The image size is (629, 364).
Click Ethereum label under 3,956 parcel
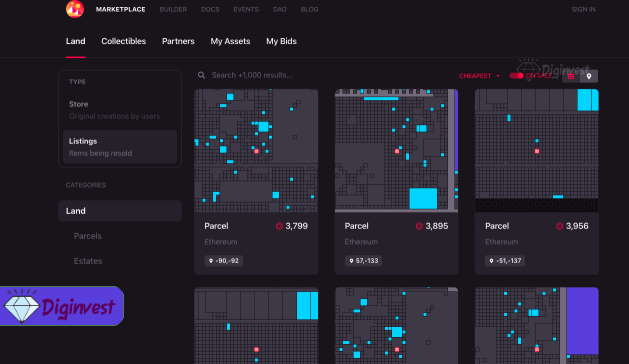[501, 242]
